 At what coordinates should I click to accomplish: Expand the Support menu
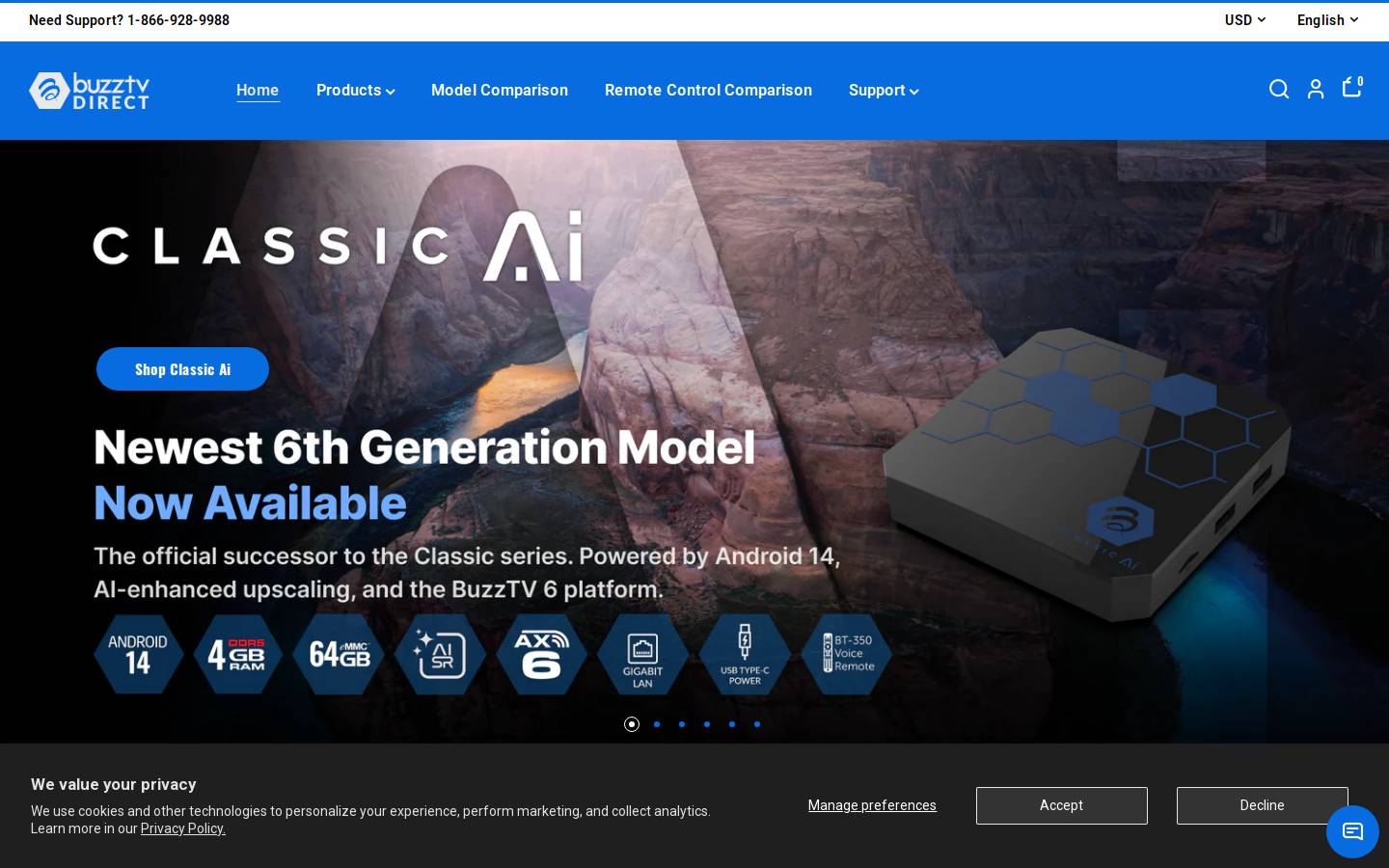tap(884, 90)
